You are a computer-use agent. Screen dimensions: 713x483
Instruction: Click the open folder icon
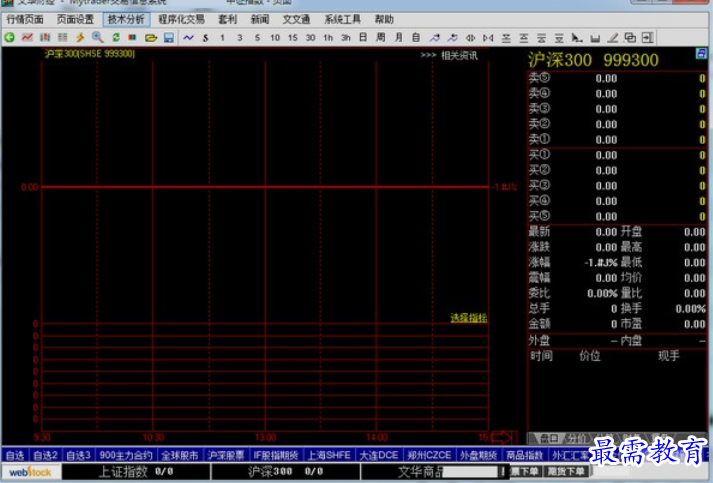(151, 38)
